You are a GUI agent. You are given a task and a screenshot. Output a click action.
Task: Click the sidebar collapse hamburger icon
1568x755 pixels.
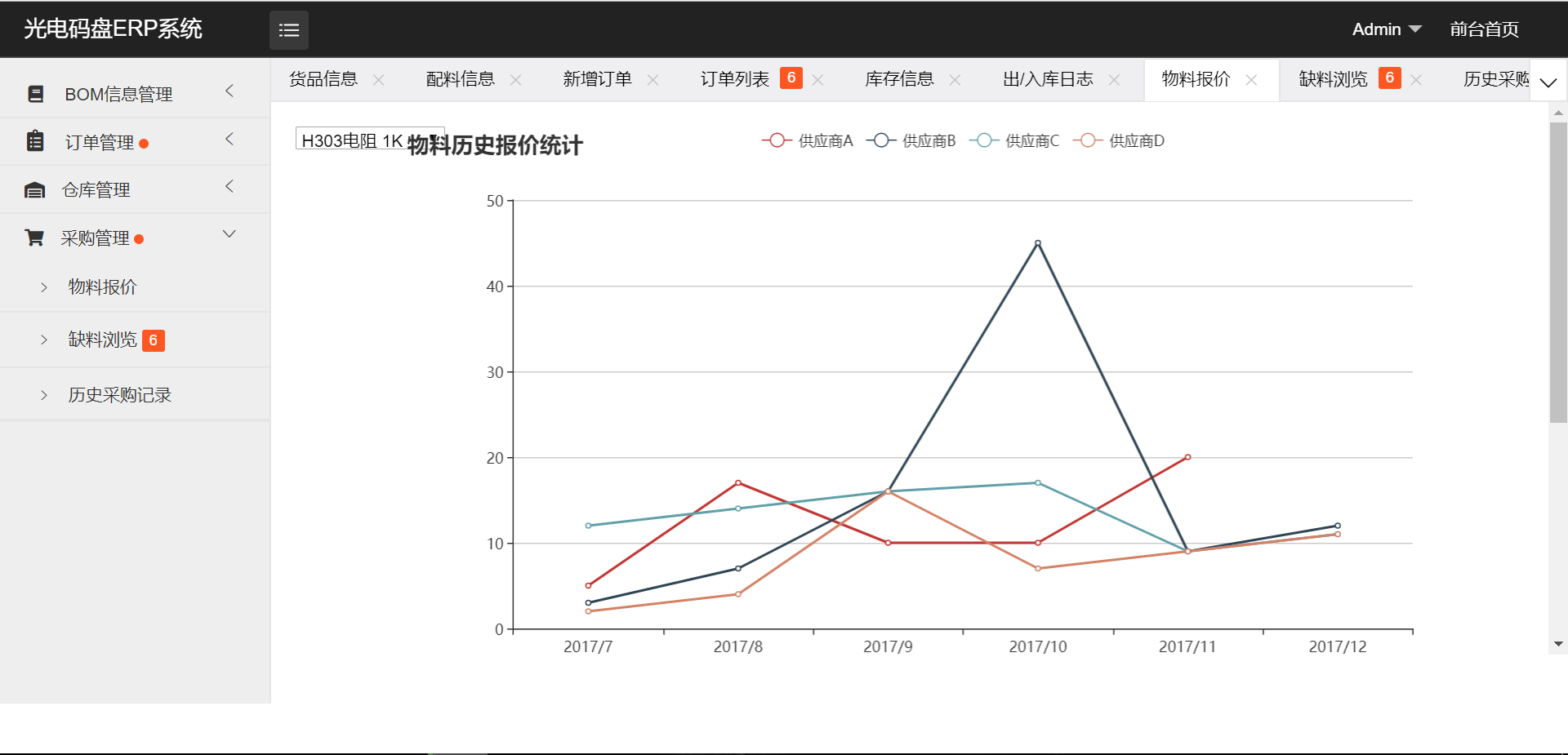click(x=289, y=29)
